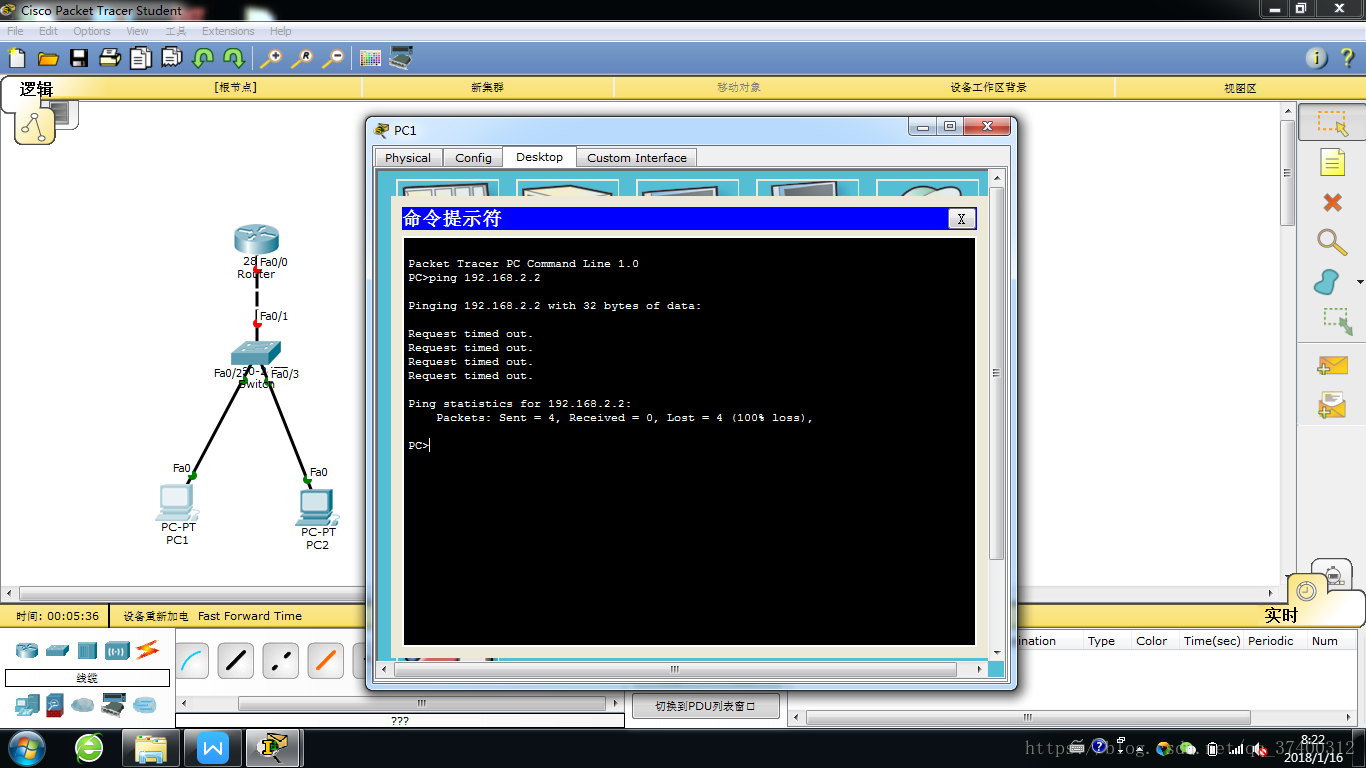Image resolution: width=1366 pixels, height=768 pixels.
Task: Pick the orange fiber cable
Action: point(326,660)
